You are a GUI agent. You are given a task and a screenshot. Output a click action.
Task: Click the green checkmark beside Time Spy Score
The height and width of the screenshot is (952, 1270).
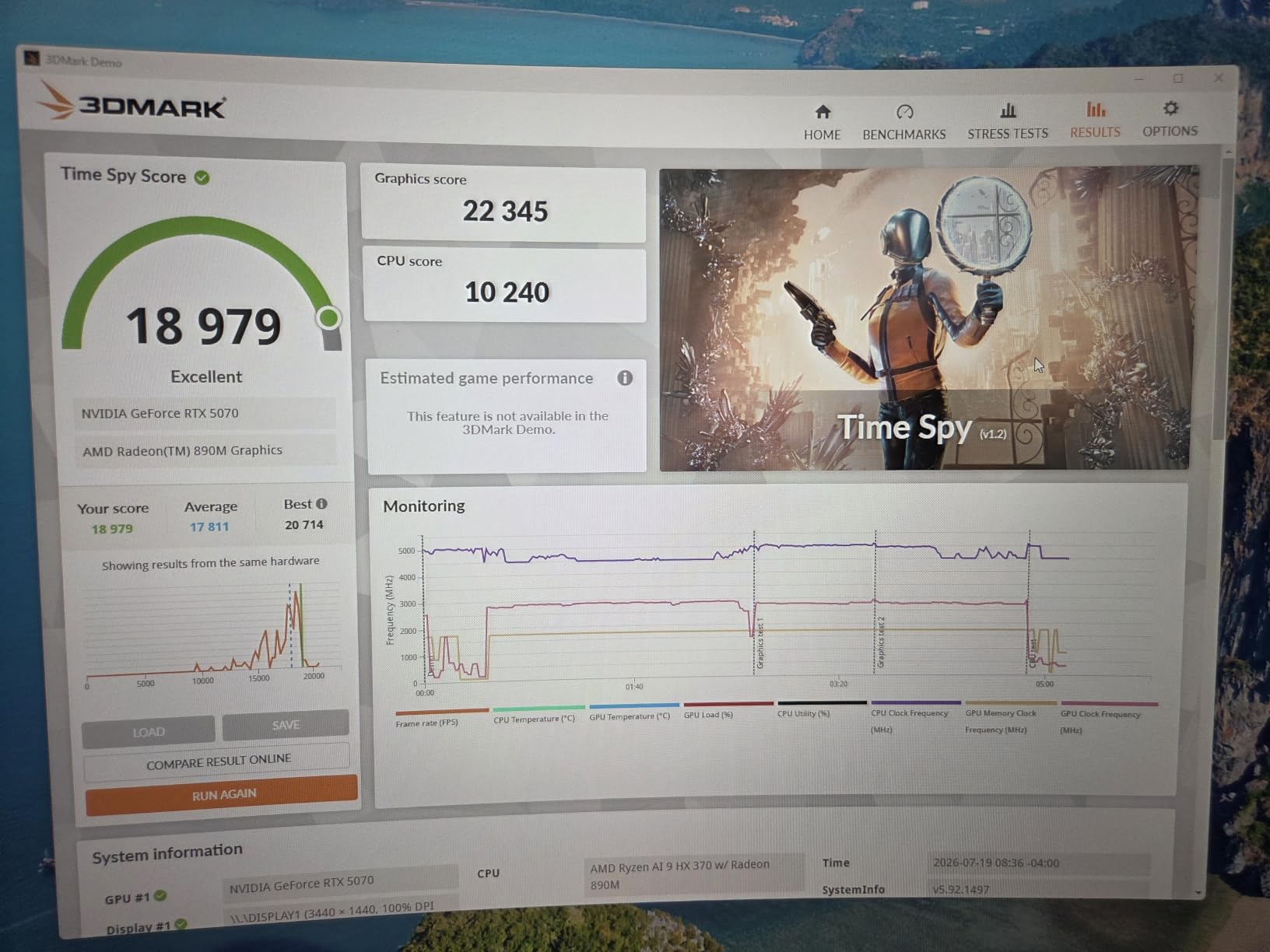[x=202, y=177]
